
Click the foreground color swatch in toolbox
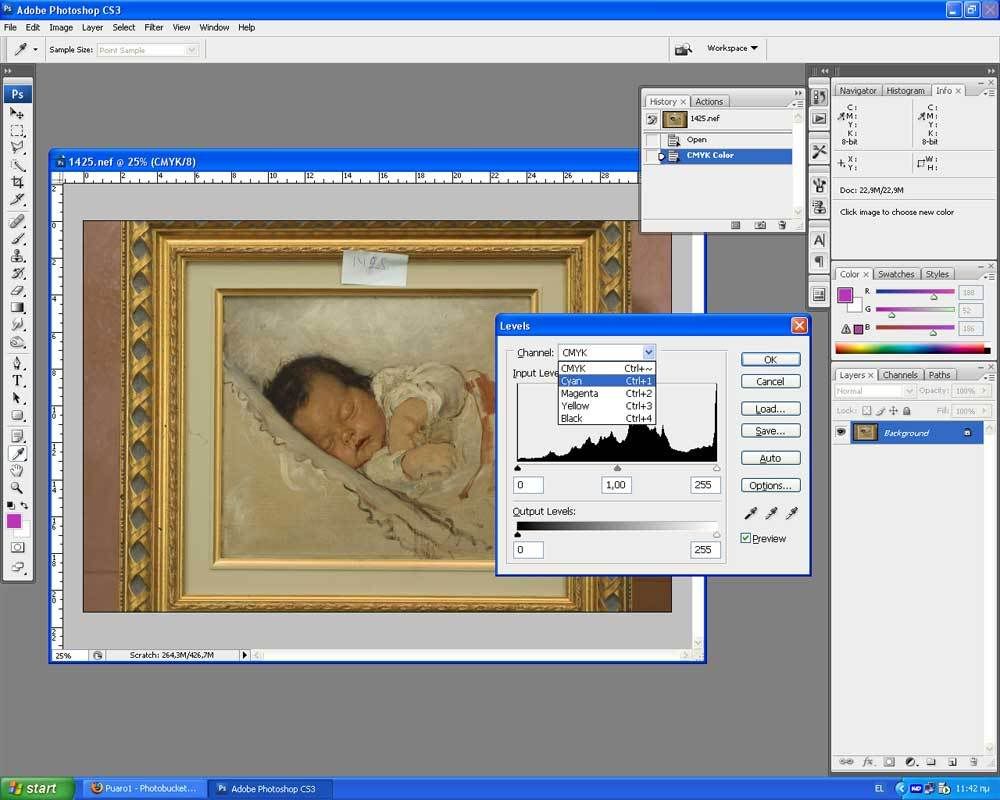[x=14, y=521]
